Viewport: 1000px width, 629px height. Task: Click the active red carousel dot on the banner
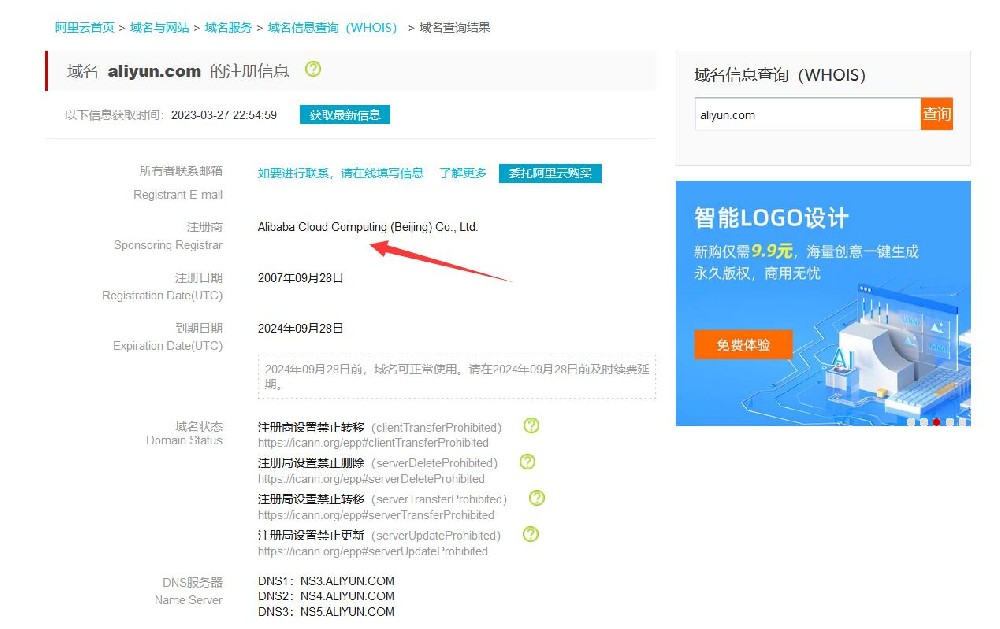[x=936, y=422]
